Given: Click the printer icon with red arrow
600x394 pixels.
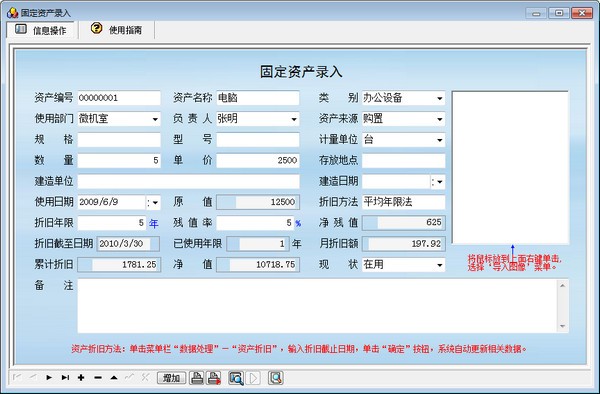Looking at the screenshot, I should tap(214, 378).
